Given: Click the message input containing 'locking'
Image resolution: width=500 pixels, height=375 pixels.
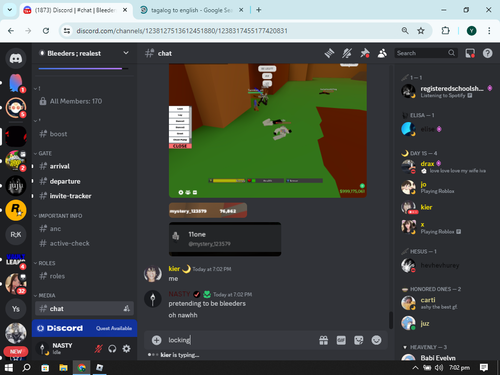Looking at the screenshot, I should tap(240, 340).
